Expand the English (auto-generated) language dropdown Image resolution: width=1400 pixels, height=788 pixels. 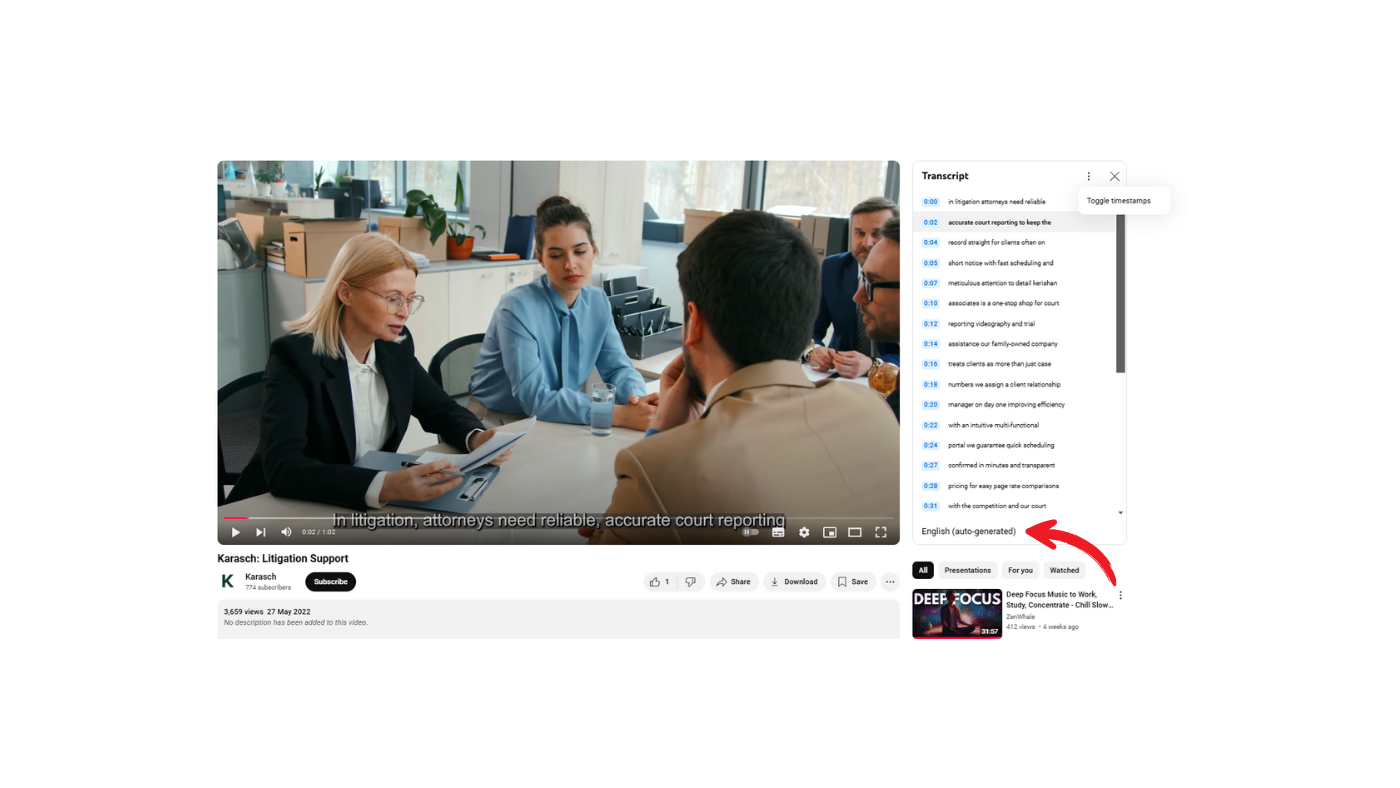click(968, 531)
